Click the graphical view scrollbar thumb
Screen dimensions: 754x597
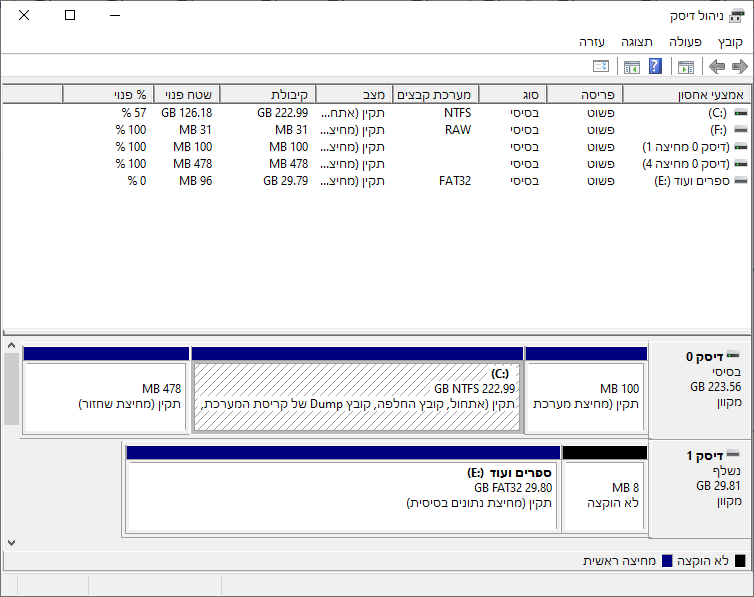click(x=12, y=389)
